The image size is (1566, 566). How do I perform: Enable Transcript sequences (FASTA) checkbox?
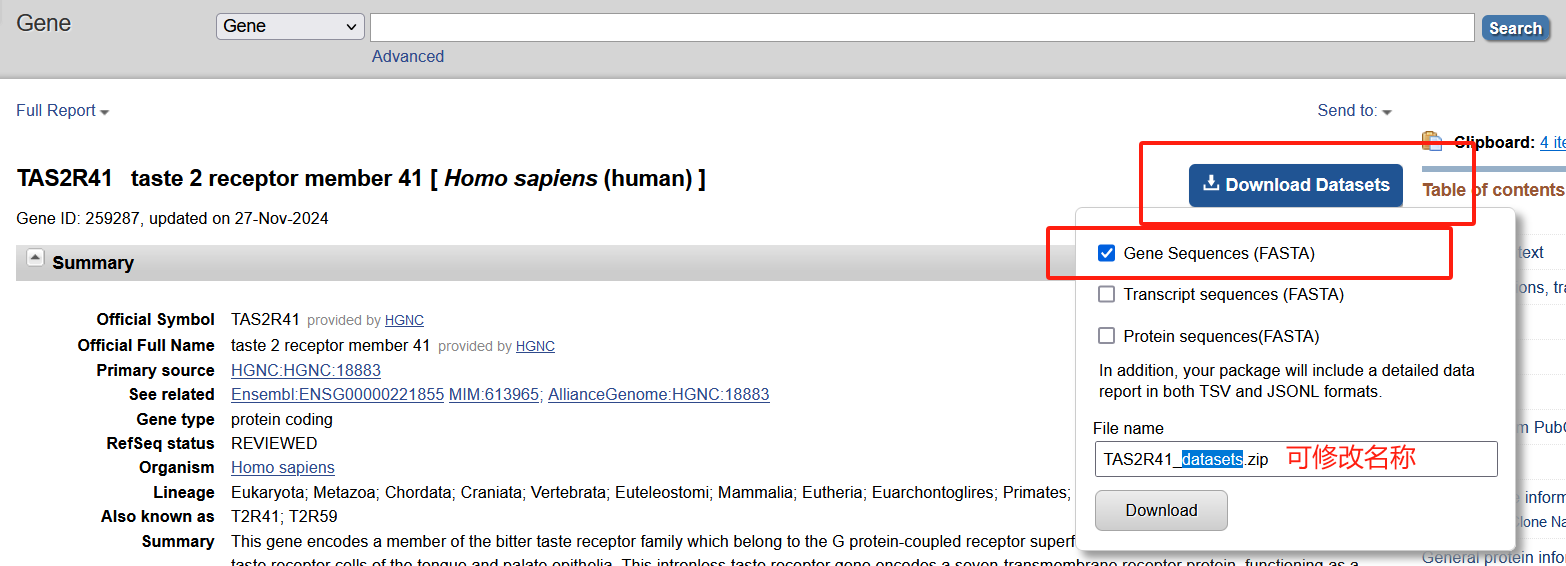click(1106, 294)
